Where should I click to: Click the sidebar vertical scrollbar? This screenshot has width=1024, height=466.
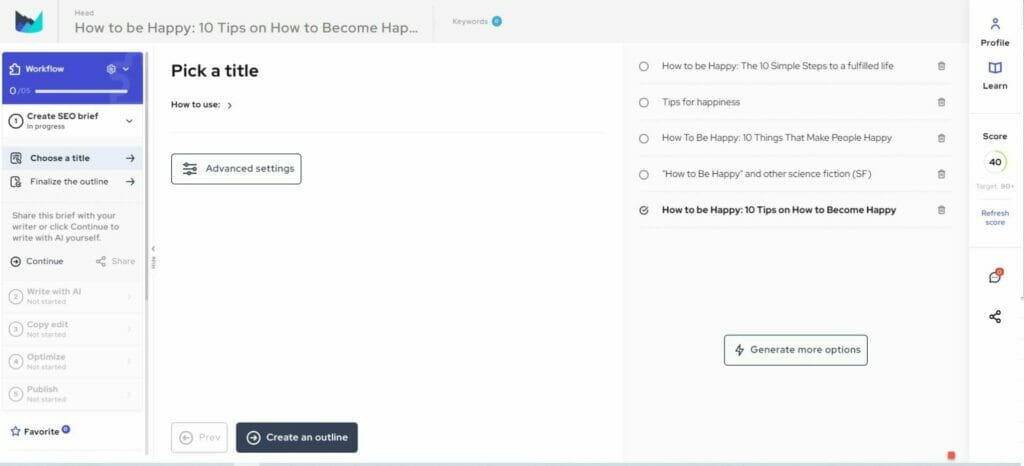click(146, 176)
